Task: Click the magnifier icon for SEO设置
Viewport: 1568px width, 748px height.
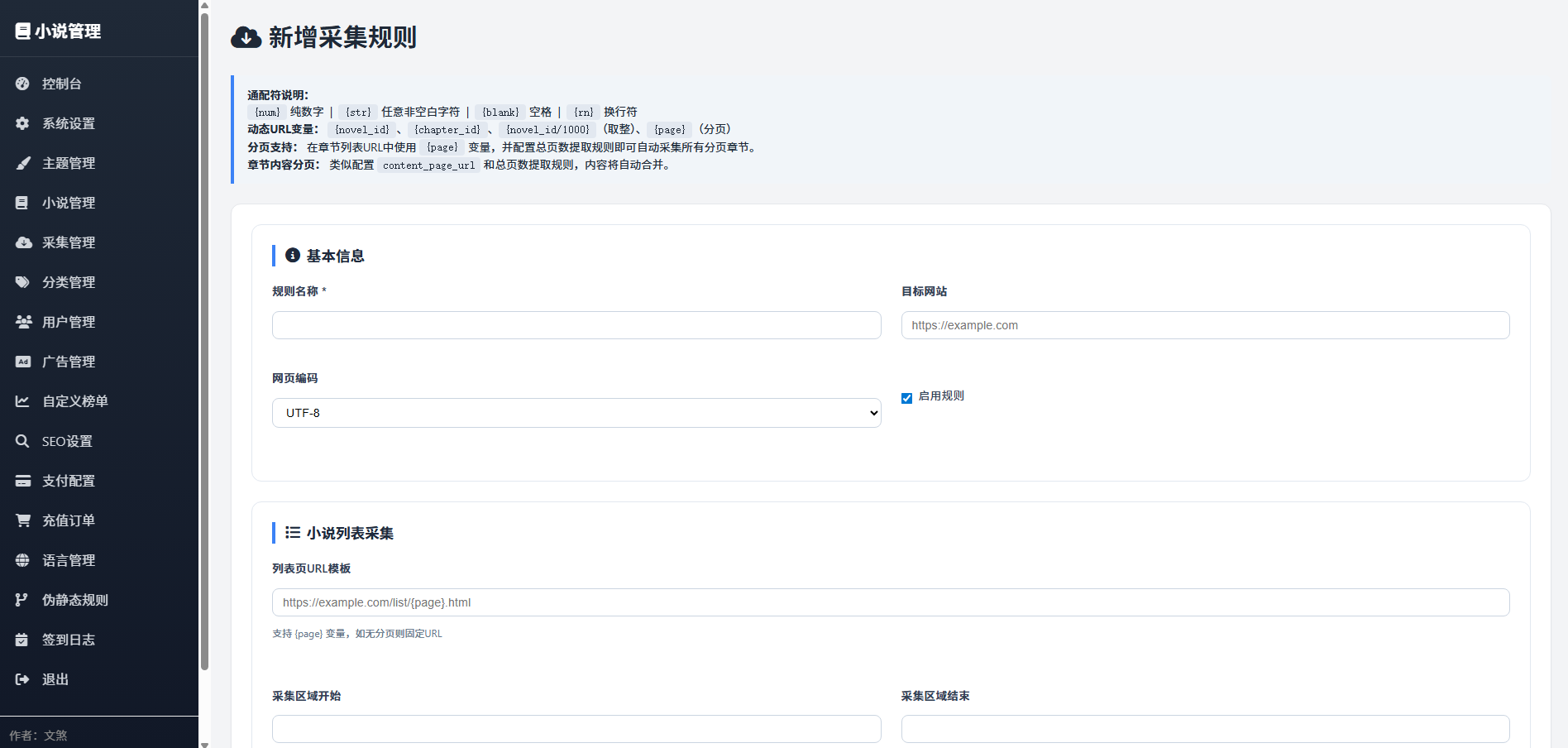Action: click(22, 441)
